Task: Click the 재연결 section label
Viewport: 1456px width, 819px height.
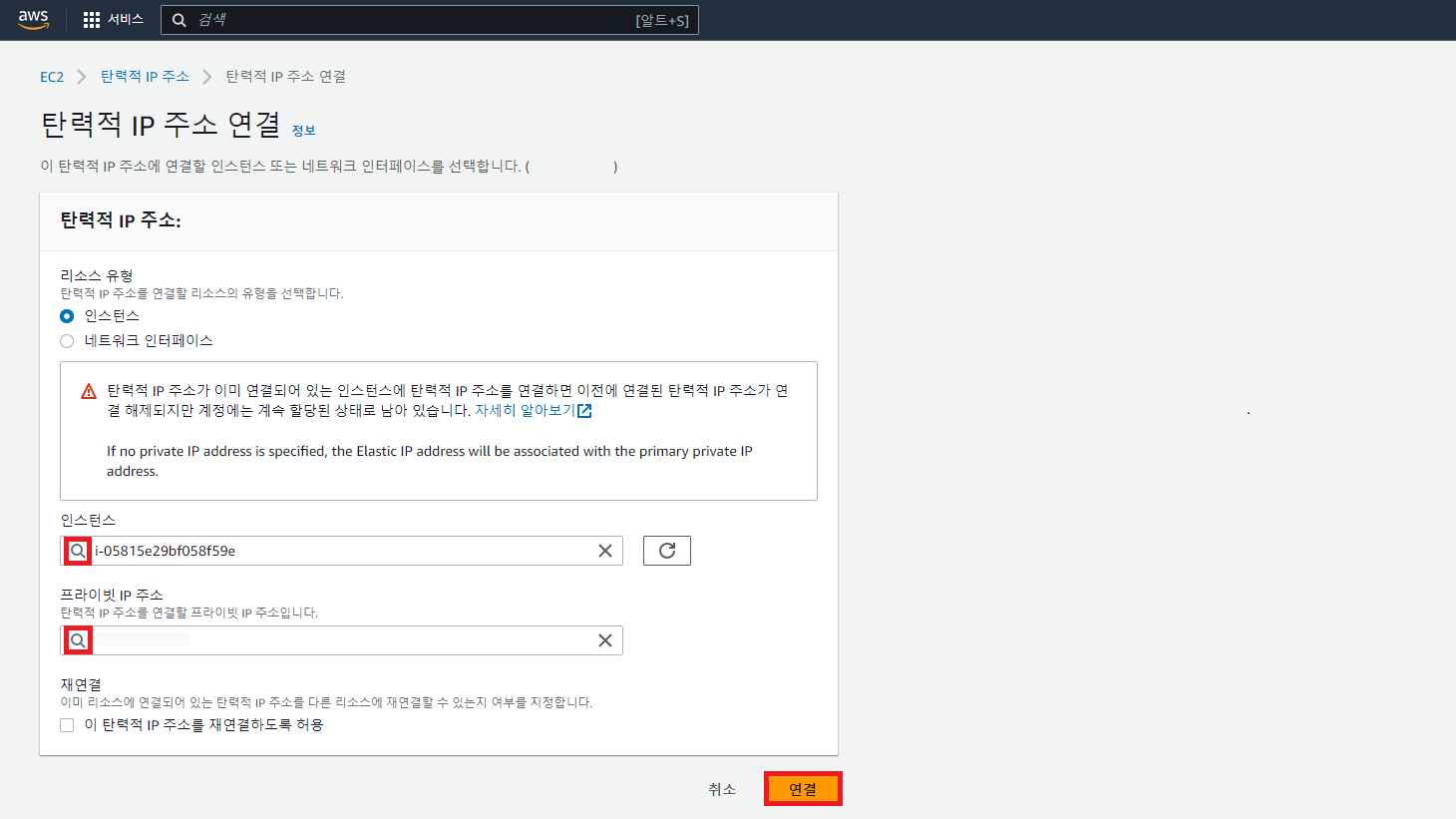Action: pos(81,684)
